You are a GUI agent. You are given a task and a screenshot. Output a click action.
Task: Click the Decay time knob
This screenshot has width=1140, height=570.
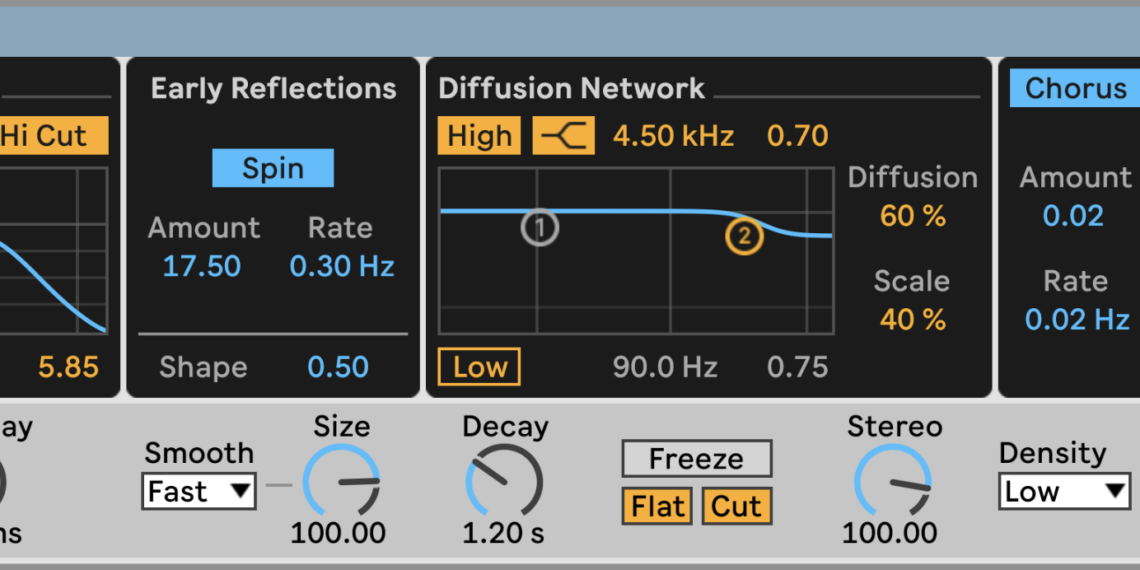(x=504, y=481)
